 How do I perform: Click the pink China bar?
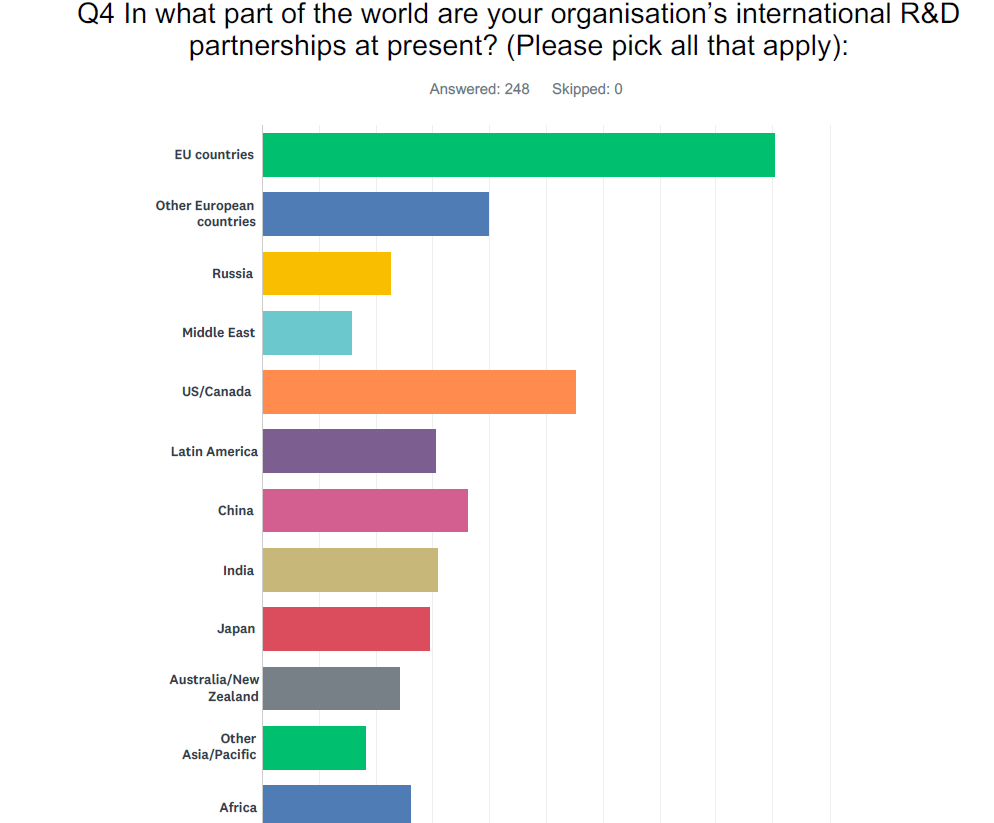(365, 510)
